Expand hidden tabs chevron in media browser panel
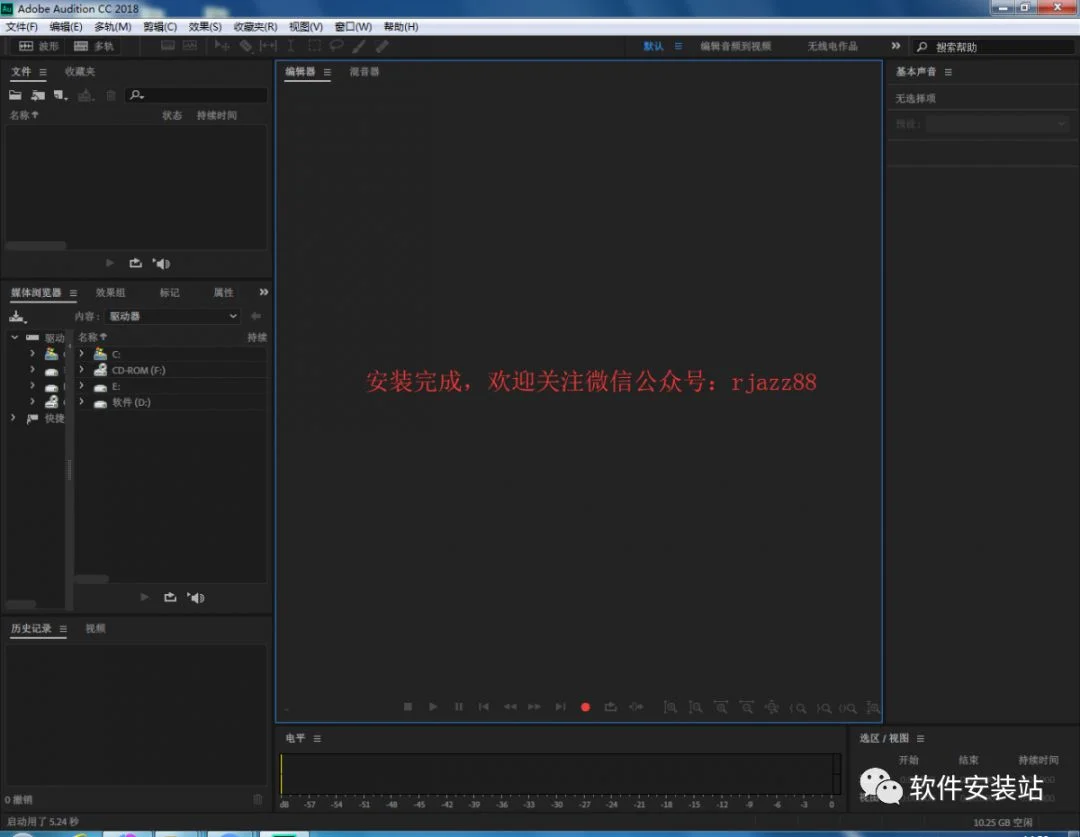 [x=264, y=292]
